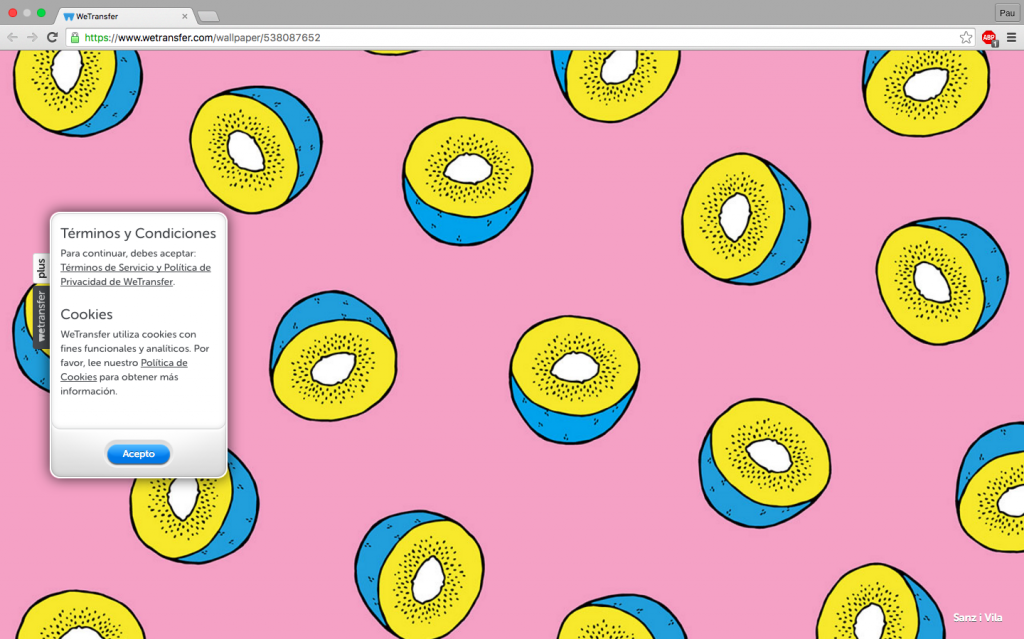
Task: Close the window with red button
Action: pyautogui.click(x=12, y=13)
